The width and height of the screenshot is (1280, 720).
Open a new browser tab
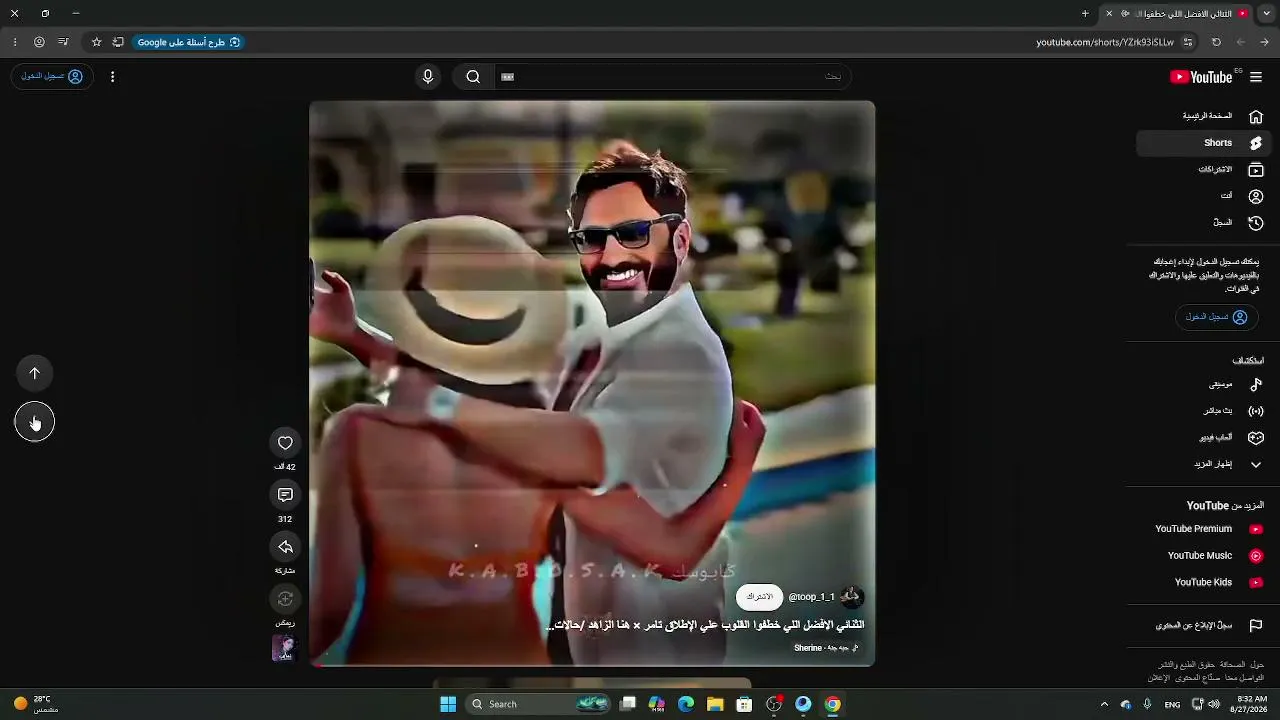1085,14
